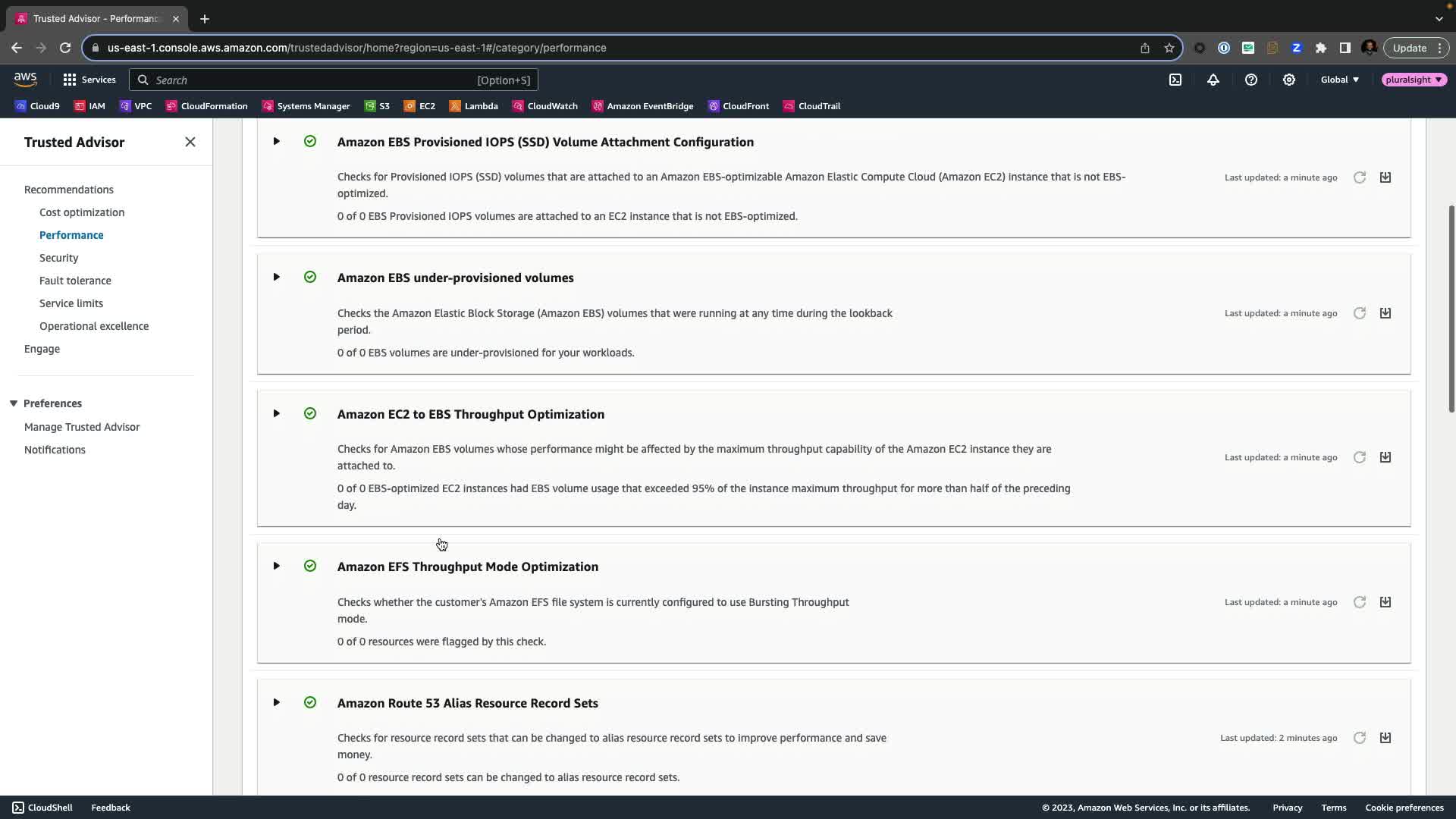1456x819 pixels.
Task: Close the Trusted Advisor side panel
Action: point(190,142)
